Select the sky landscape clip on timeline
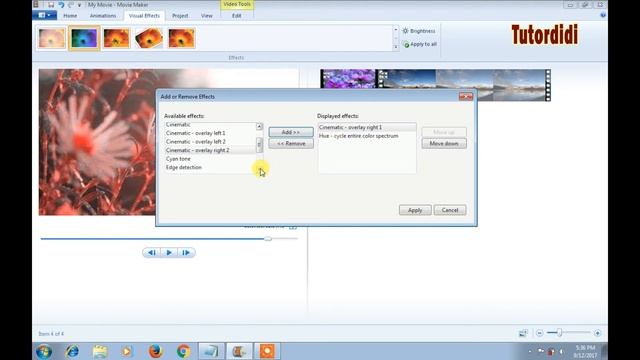The image size is (640, 360). click(464, 80)
